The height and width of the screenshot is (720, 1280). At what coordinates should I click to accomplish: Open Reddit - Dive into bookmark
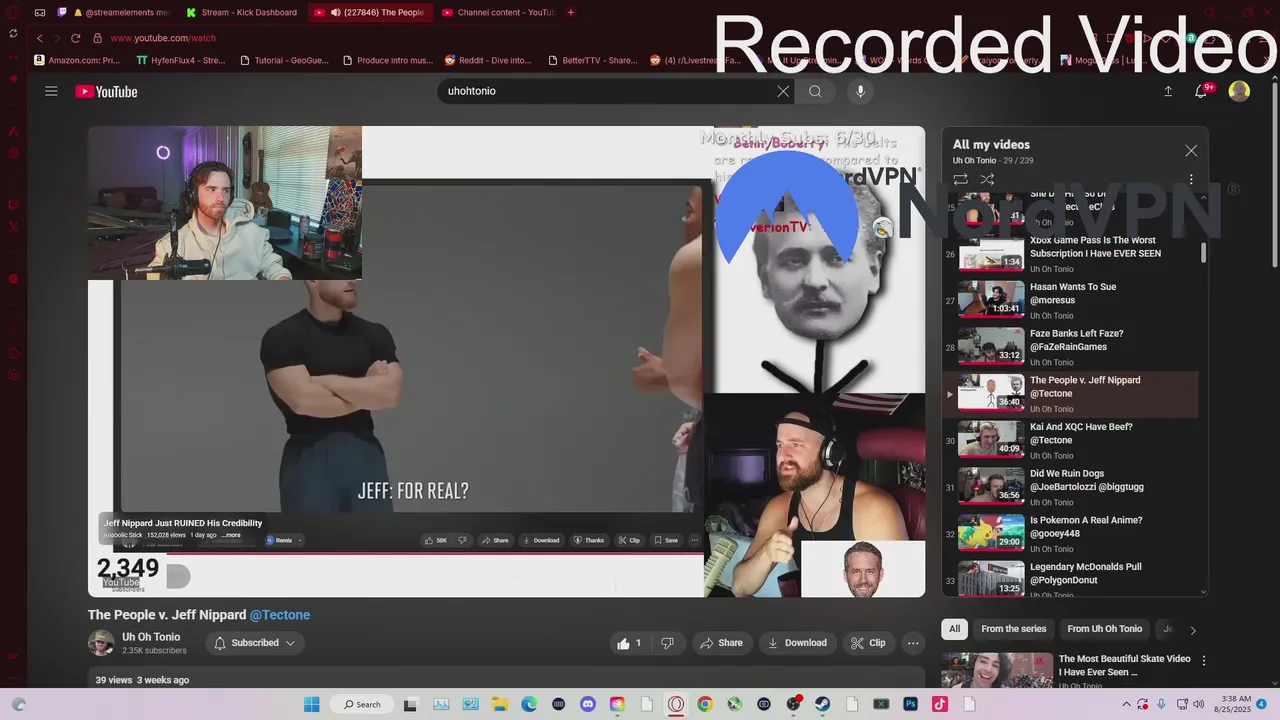(x=488, y=60)
